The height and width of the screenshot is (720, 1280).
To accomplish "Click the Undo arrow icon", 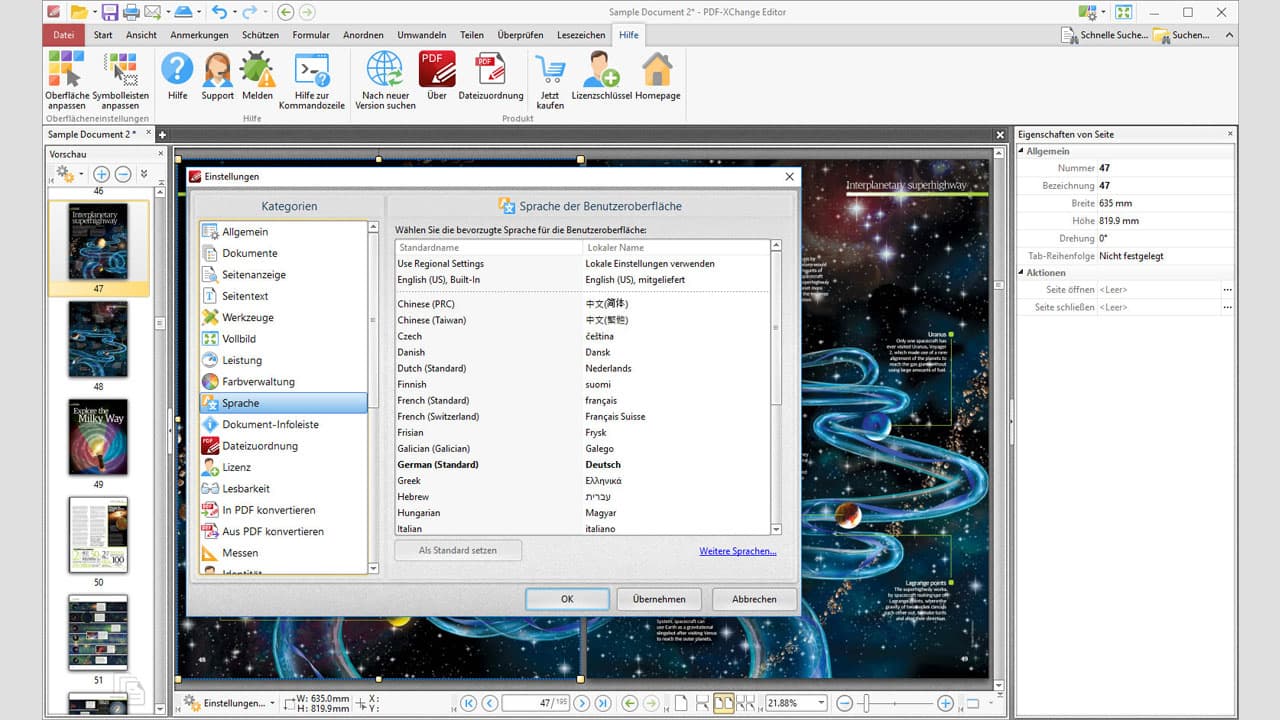I will click(220, 12).
